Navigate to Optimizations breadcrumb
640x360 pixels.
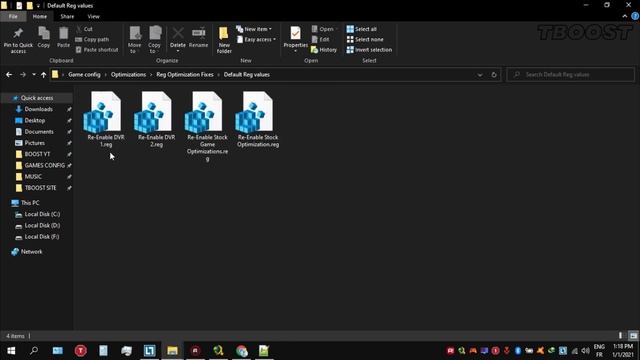pyautogui.click(x=128, y=75)
